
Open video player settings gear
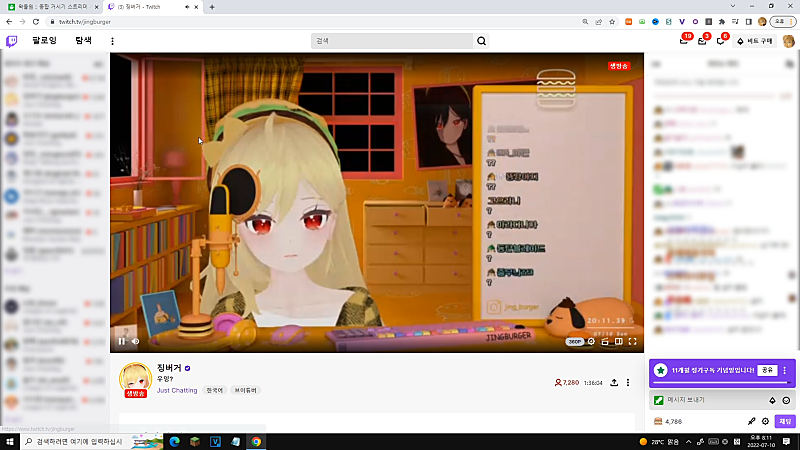point(591,341)
